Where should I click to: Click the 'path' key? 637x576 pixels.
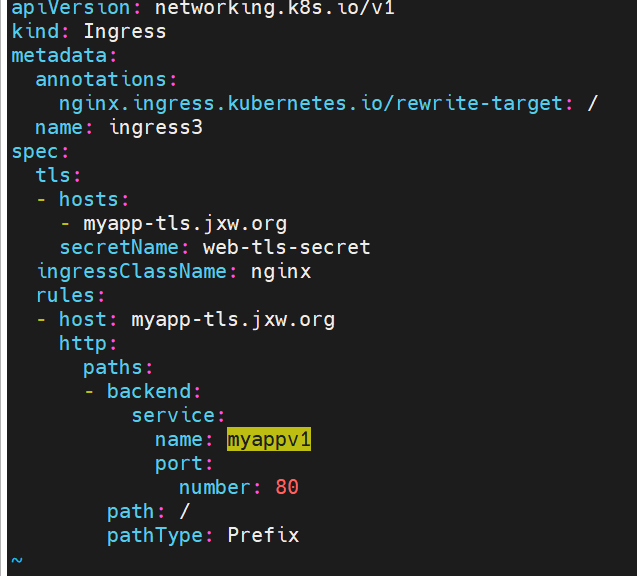131,512
